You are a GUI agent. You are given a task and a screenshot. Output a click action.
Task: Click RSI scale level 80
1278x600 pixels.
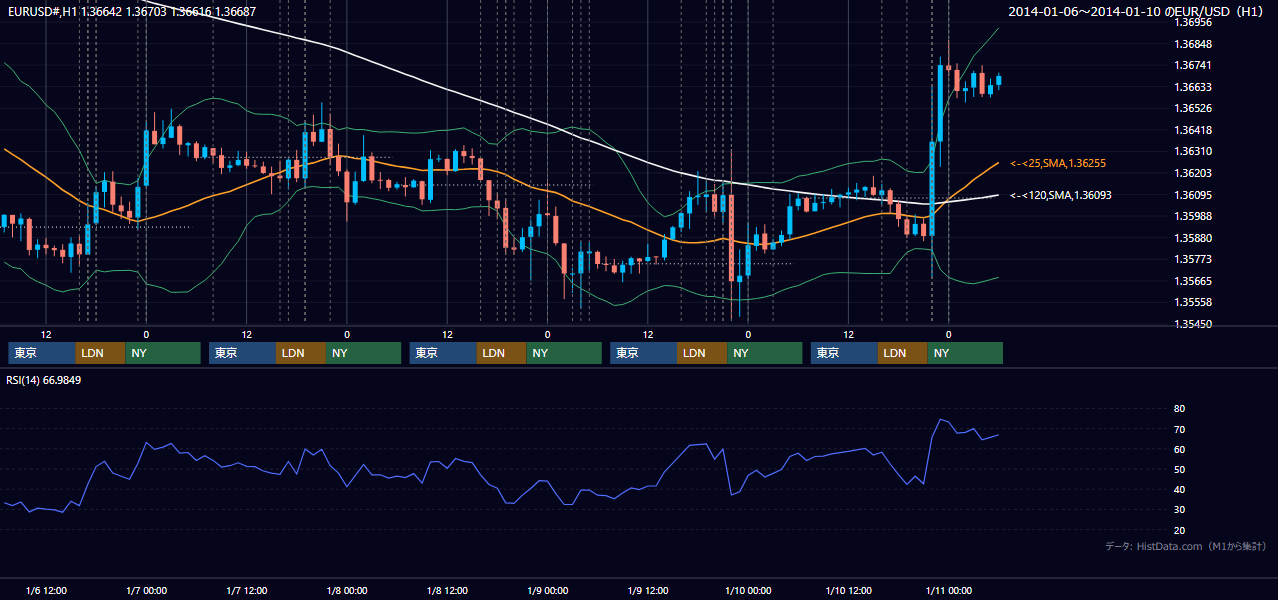pos(1179,409)
